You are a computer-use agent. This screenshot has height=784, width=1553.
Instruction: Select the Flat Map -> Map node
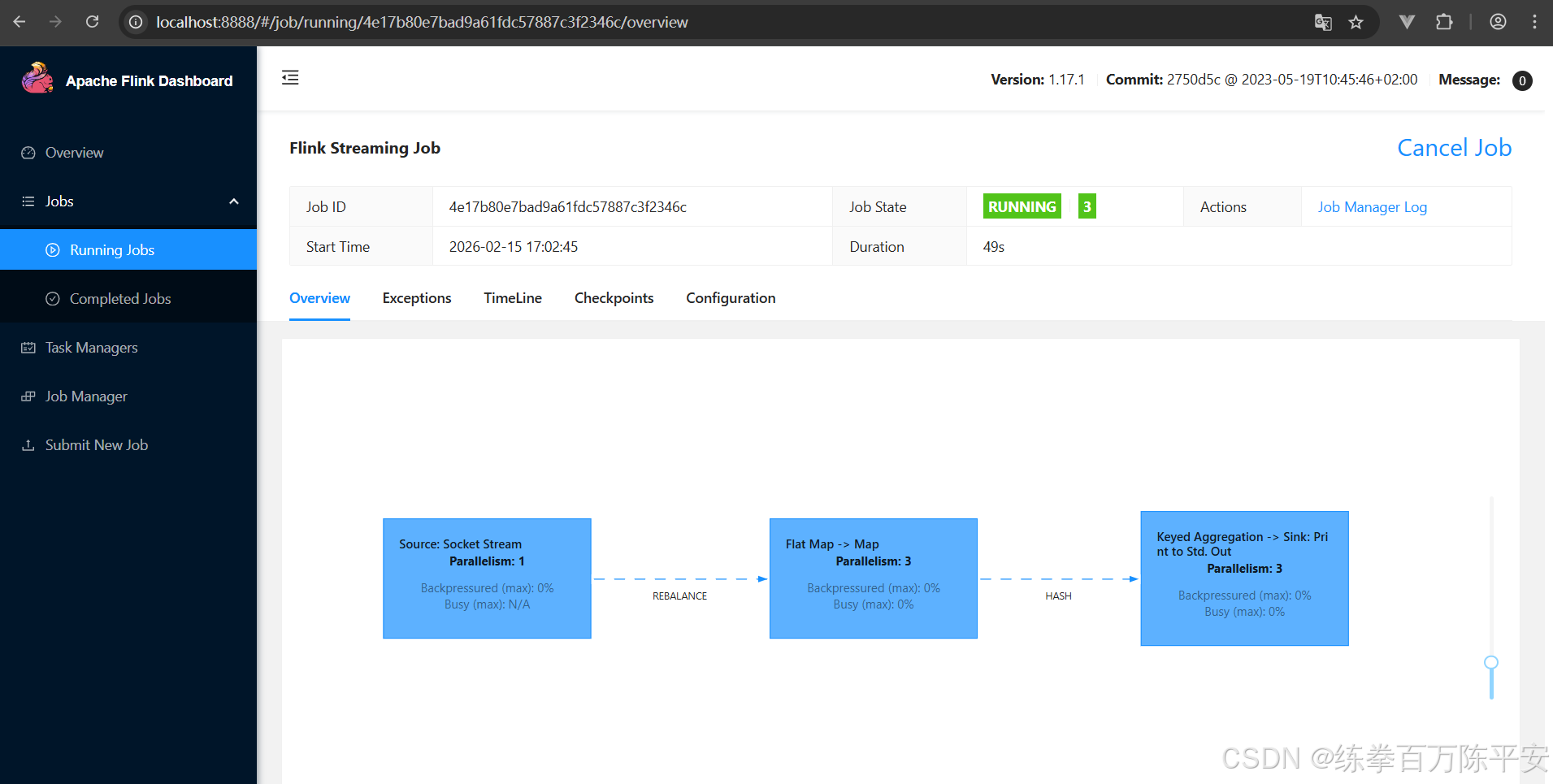click(873, 578)
